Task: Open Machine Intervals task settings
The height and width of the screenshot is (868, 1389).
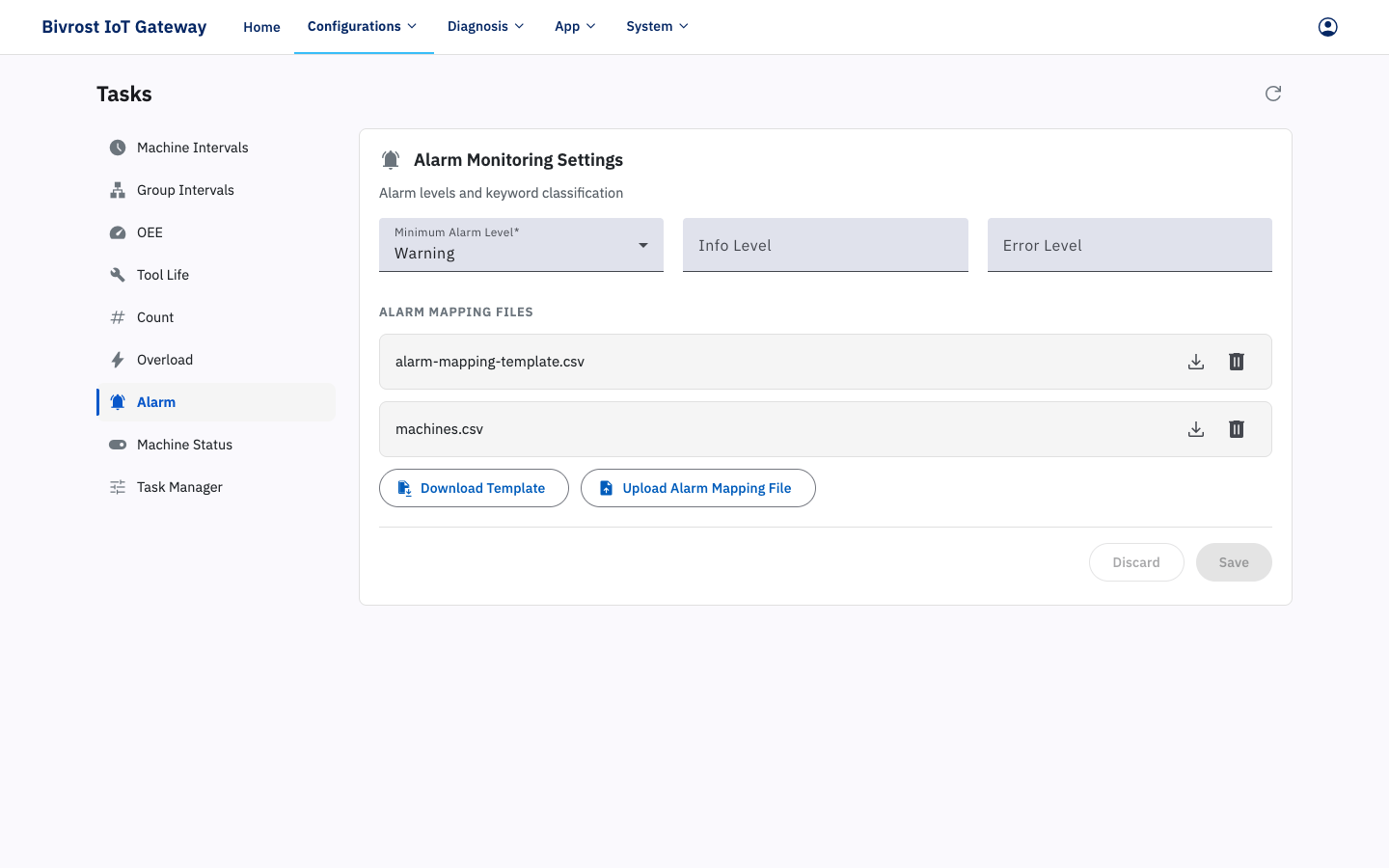Action: (216, 148)
